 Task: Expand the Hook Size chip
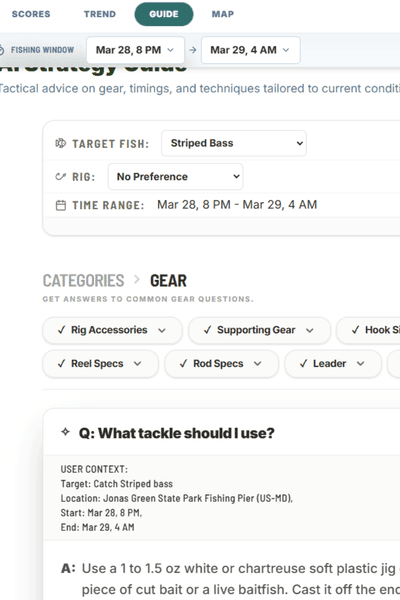(x=368, y=330)
